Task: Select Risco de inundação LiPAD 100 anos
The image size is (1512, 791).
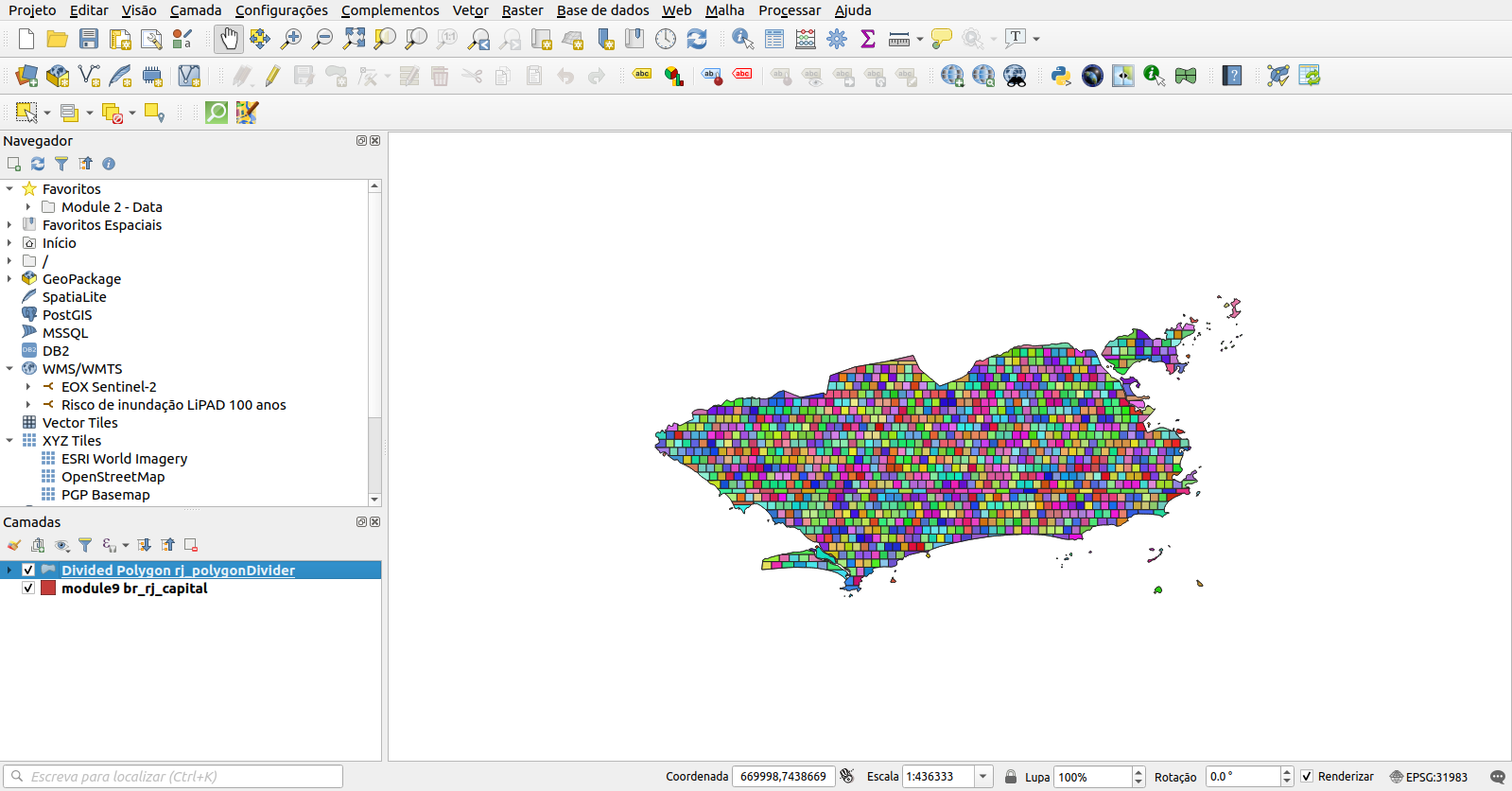Action: tap(173, 405)
